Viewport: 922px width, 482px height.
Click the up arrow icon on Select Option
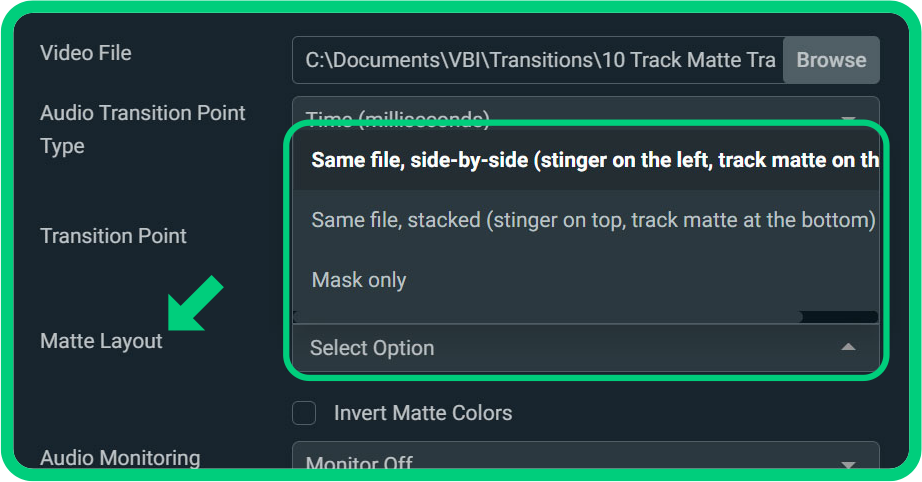[x=848, y=347]
